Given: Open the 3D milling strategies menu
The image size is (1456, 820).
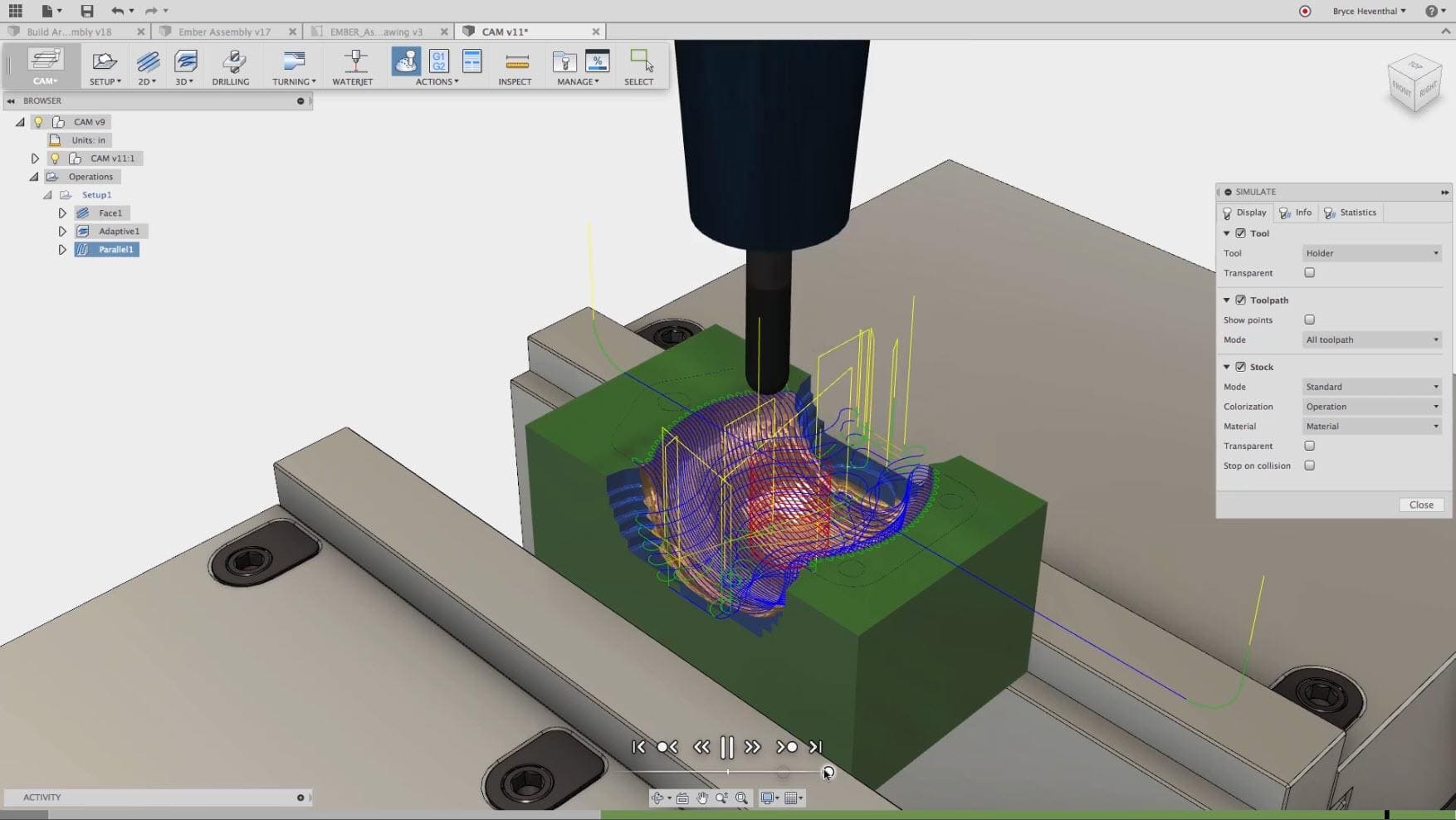Looking at the screenshot, I should 185,68.
